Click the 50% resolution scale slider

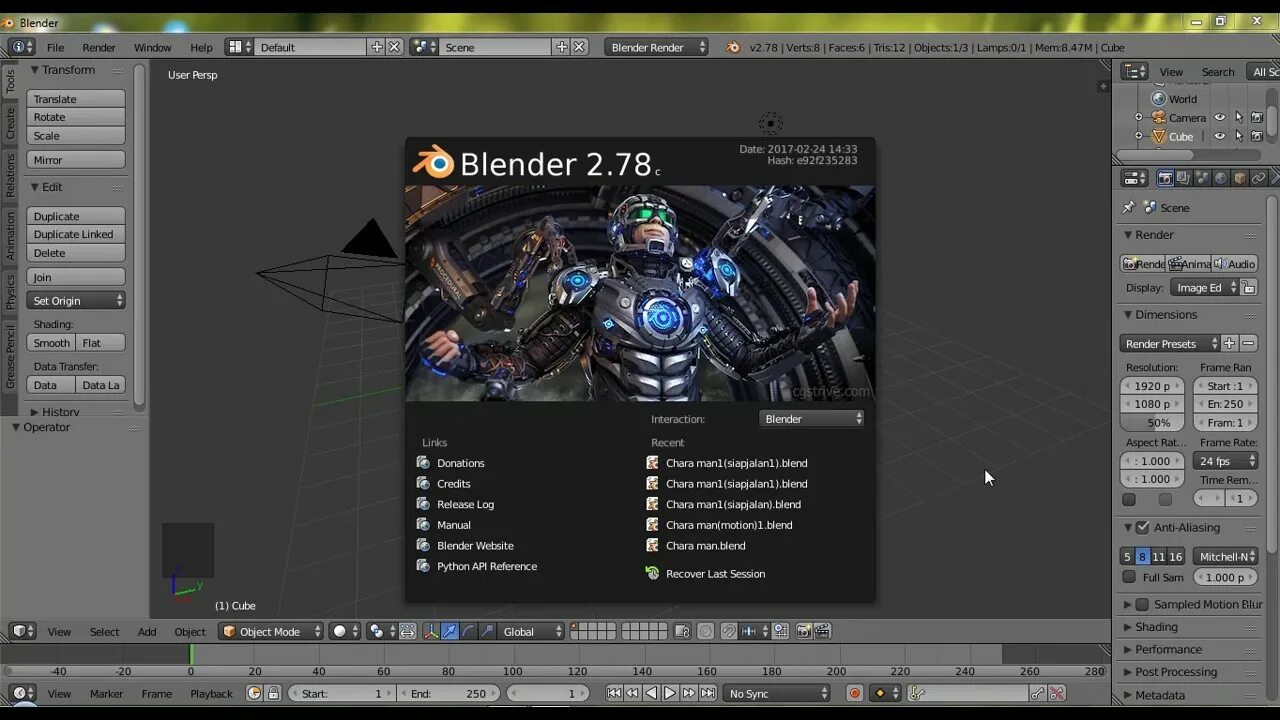(1153, 423)
